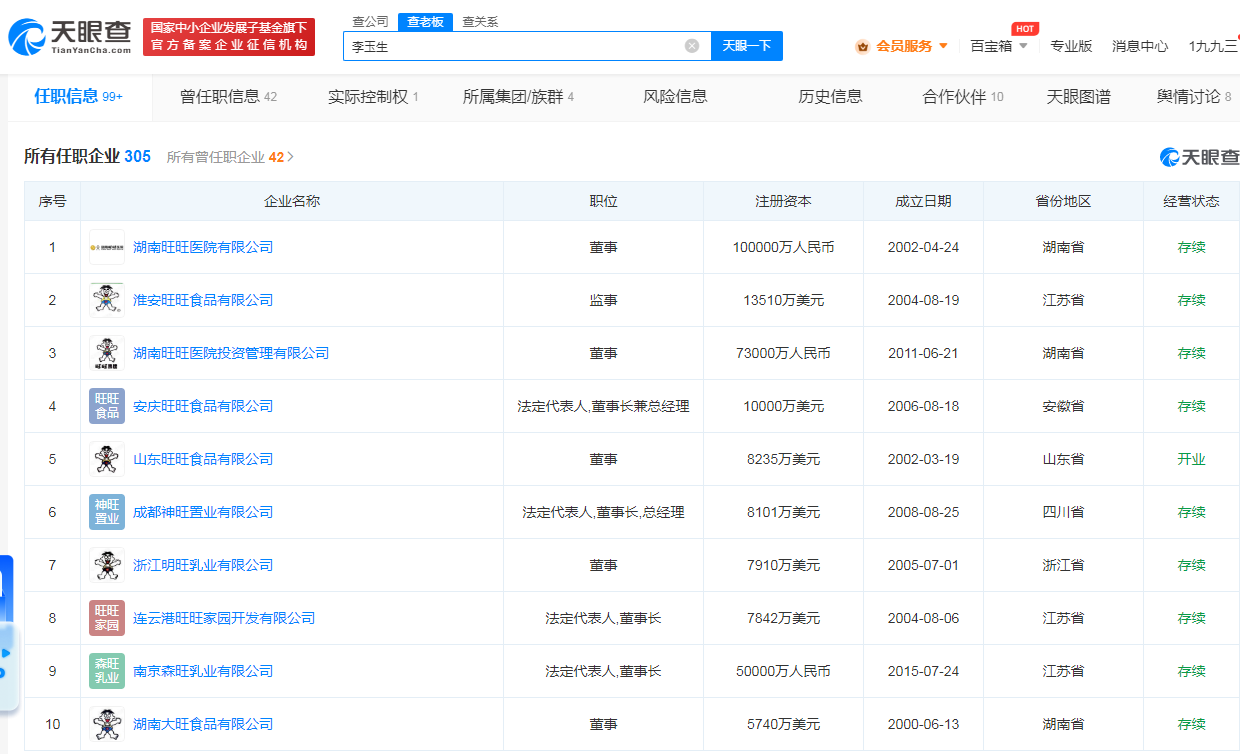Click the 神旺置业 logo tile

[107, 512]
